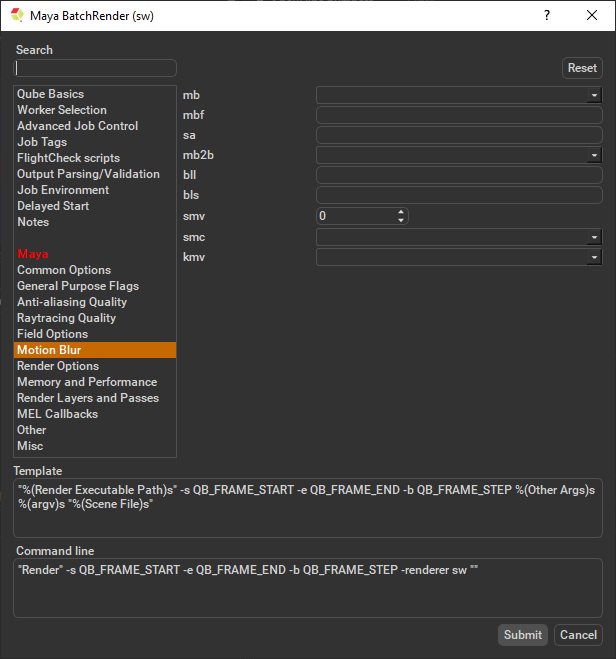Cancel the batch render dialog
The image size is (616, 659).
point(578,635)
